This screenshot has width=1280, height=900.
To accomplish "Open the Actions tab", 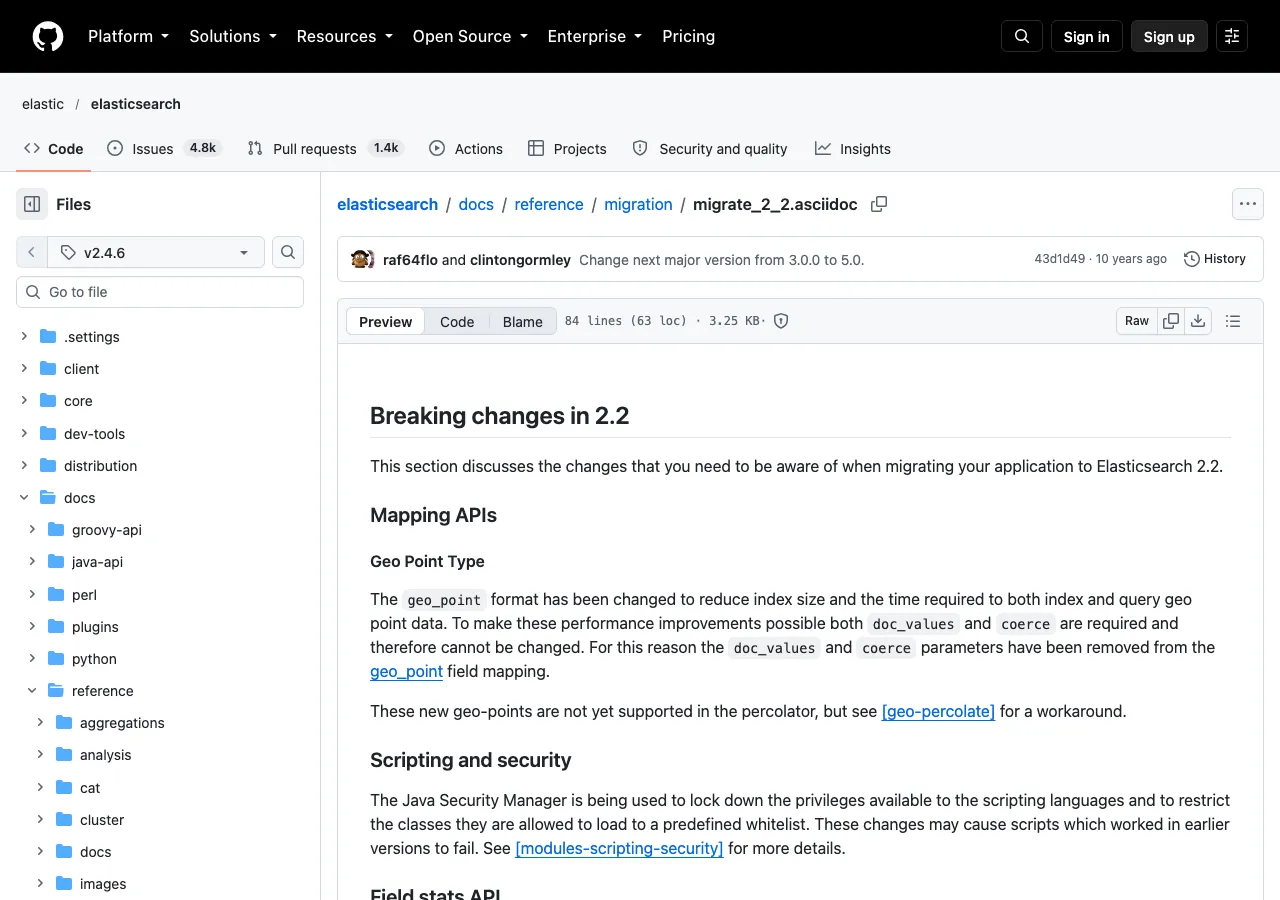I will point(466,148).
